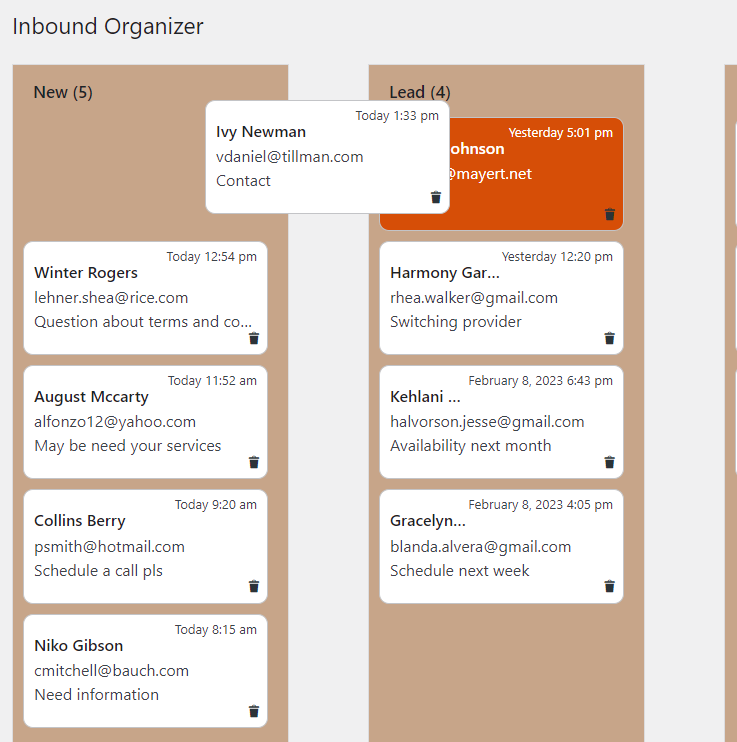This screenshot has width=737, height=742.
Task: Click the Collins Berry card name
Action: [80, 521]
